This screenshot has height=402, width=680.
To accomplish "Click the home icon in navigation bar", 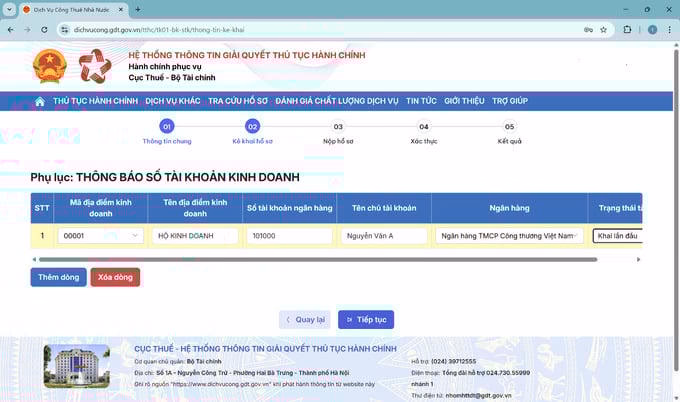I will point(40,101).
